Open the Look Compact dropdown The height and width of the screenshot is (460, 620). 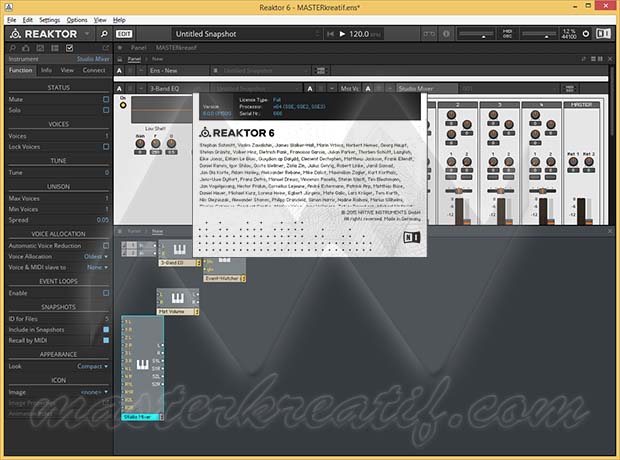pos(93,366)
